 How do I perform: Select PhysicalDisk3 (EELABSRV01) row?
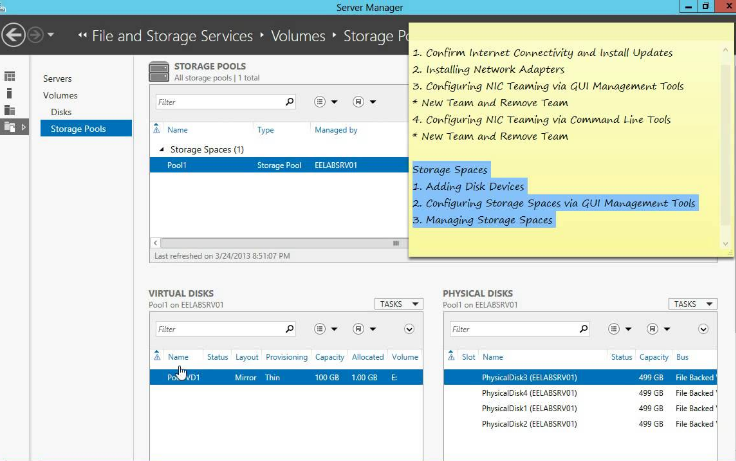581,377
